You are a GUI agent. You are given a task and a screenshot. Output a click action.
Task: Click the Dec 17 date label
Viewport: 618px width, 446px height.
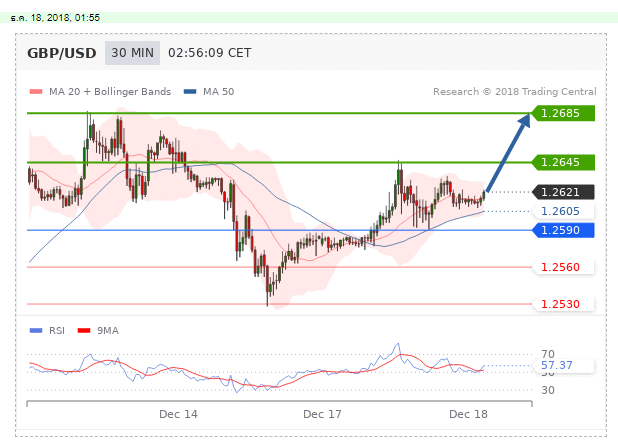click(322, 414)
